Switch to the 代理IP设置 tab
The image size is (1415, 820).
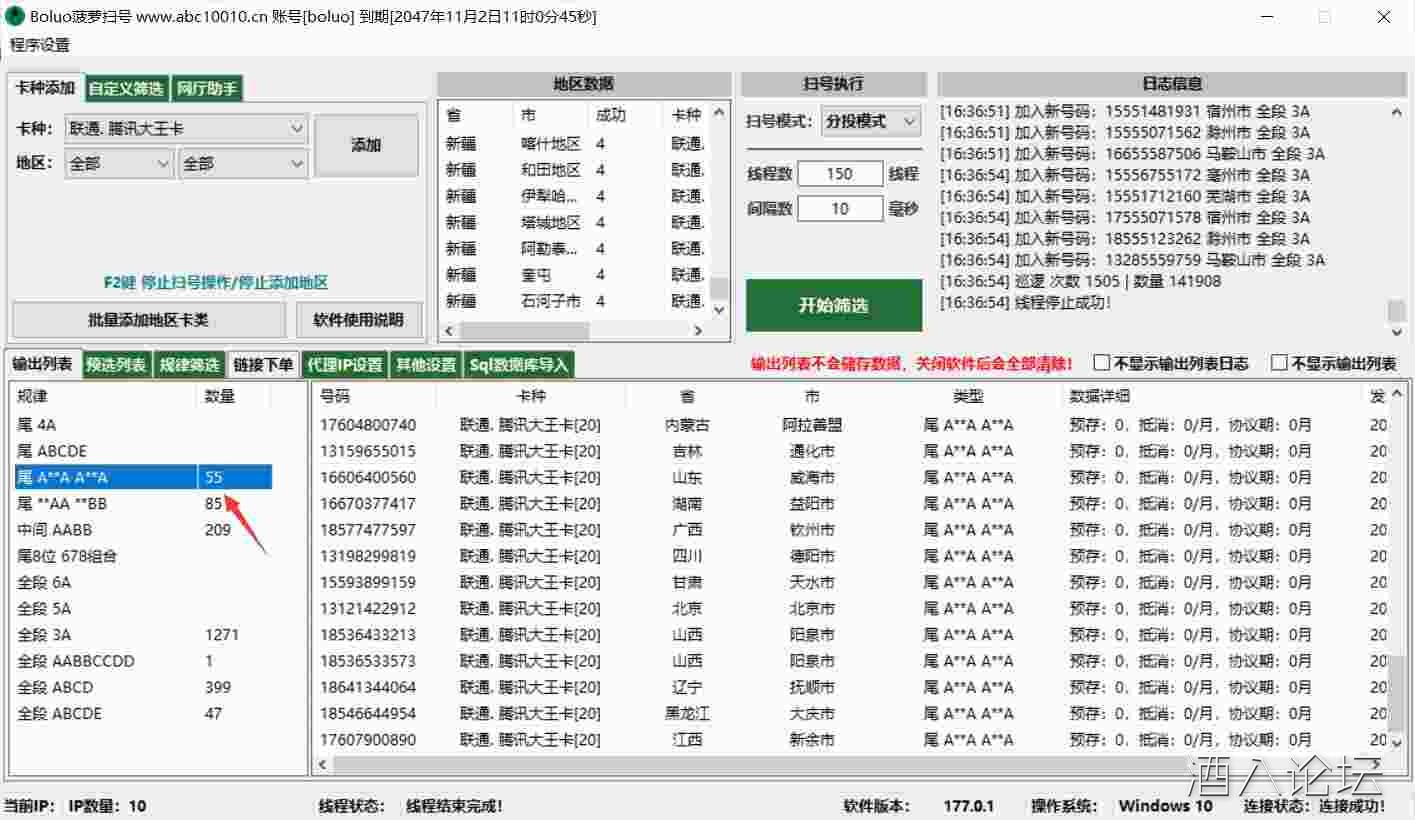pyautogui.click(x=345, y=365)
